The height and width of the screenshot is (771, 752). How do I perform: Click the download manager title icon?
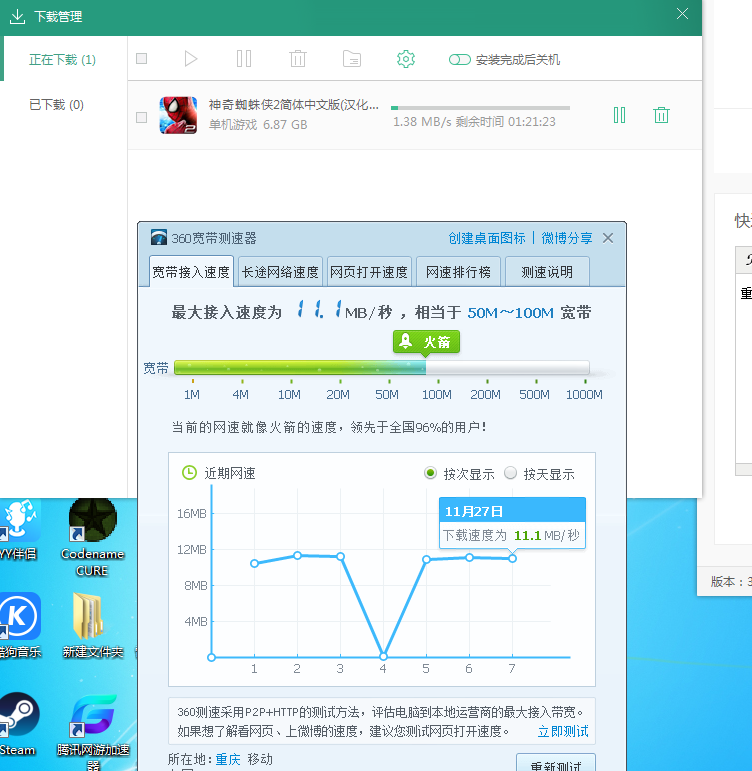(x=17, y=16)
